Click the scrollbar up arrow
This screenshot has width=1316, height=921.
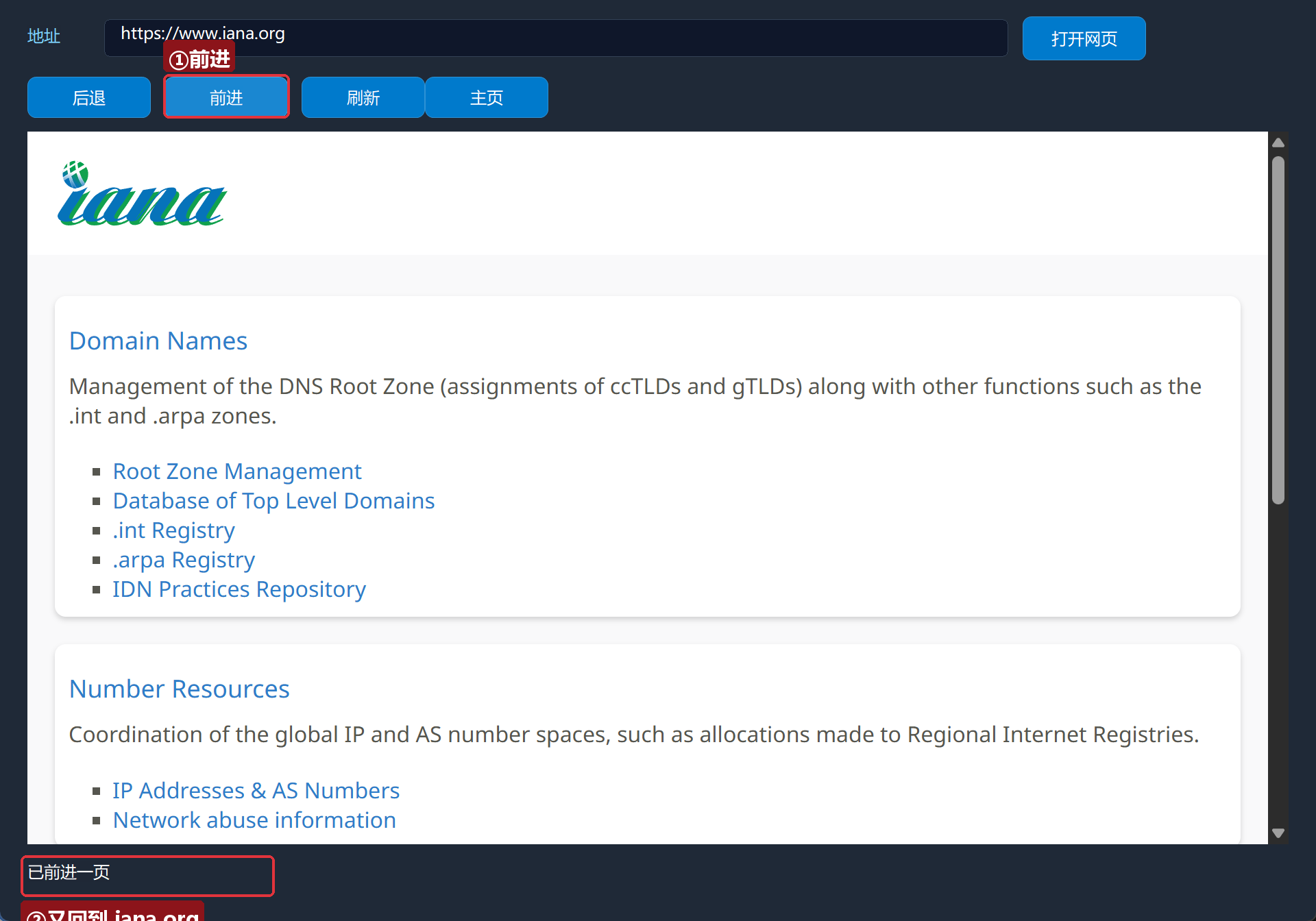[x=1278, y=143]
